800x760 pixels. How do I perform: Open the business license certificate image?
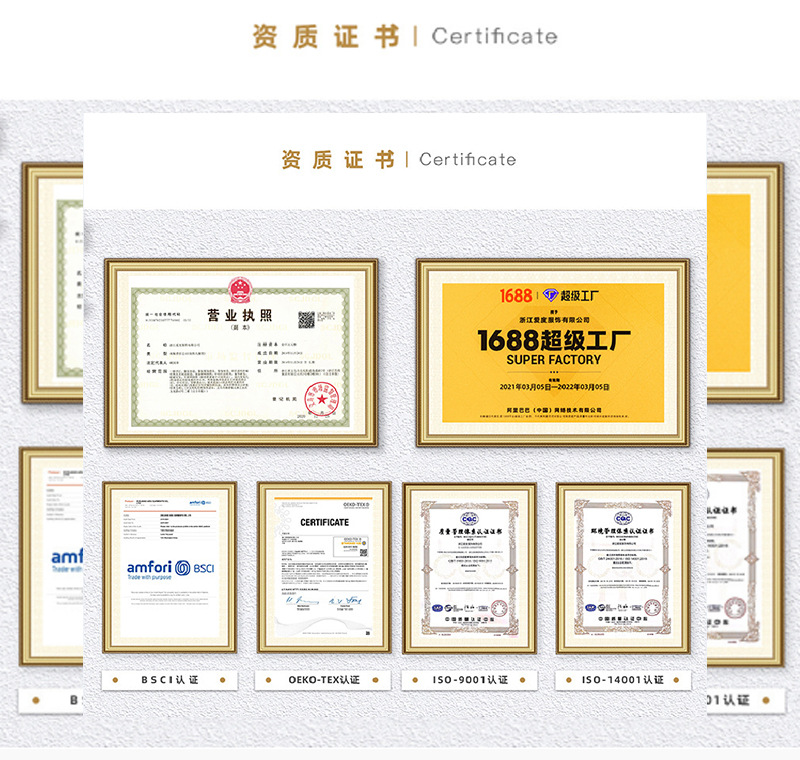click(x=241, y=352)
